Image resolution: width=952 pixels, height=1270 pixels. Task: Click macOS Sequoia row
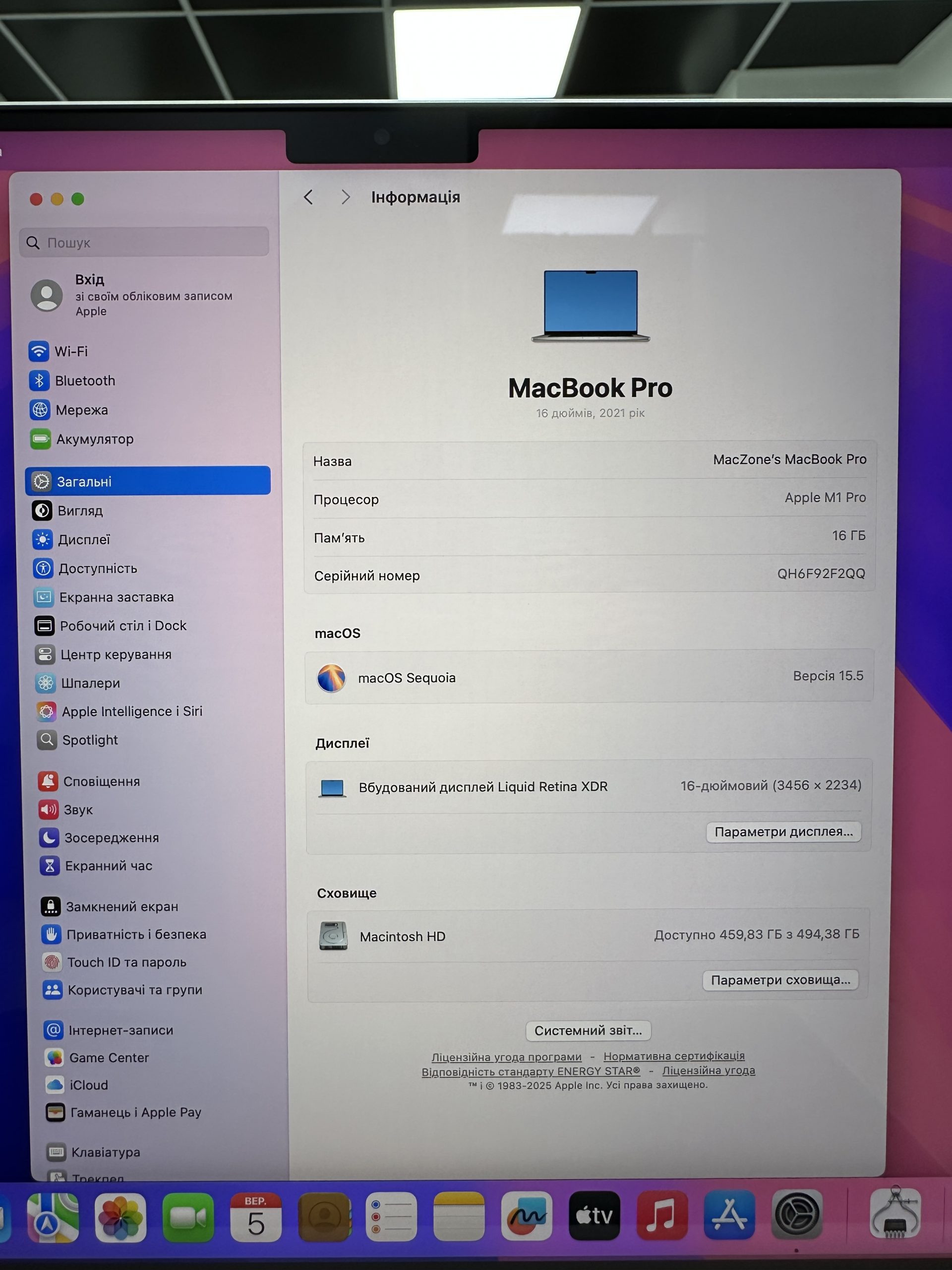[x=590, y=677]
